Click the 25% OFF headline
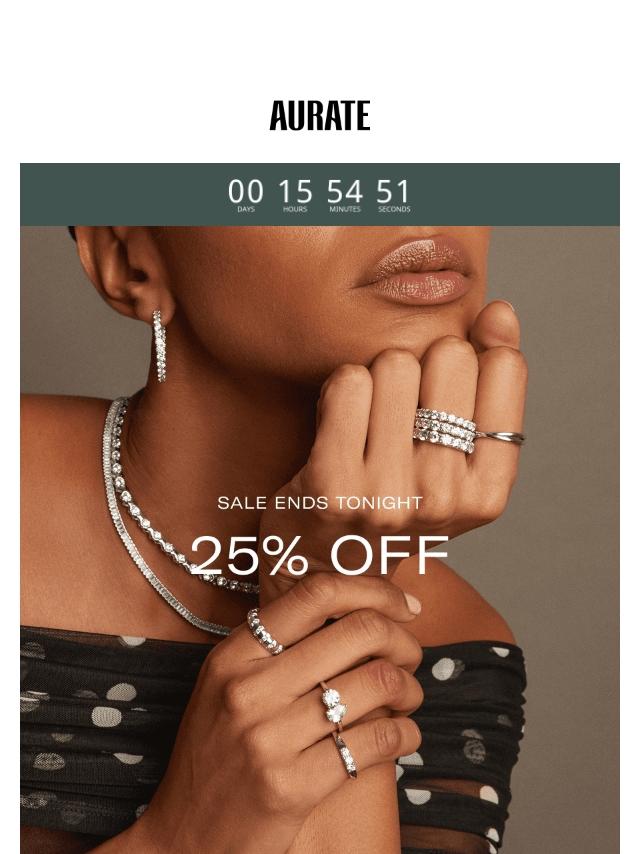Viewport: 640px width, 854px height. (x=320, y=555)
